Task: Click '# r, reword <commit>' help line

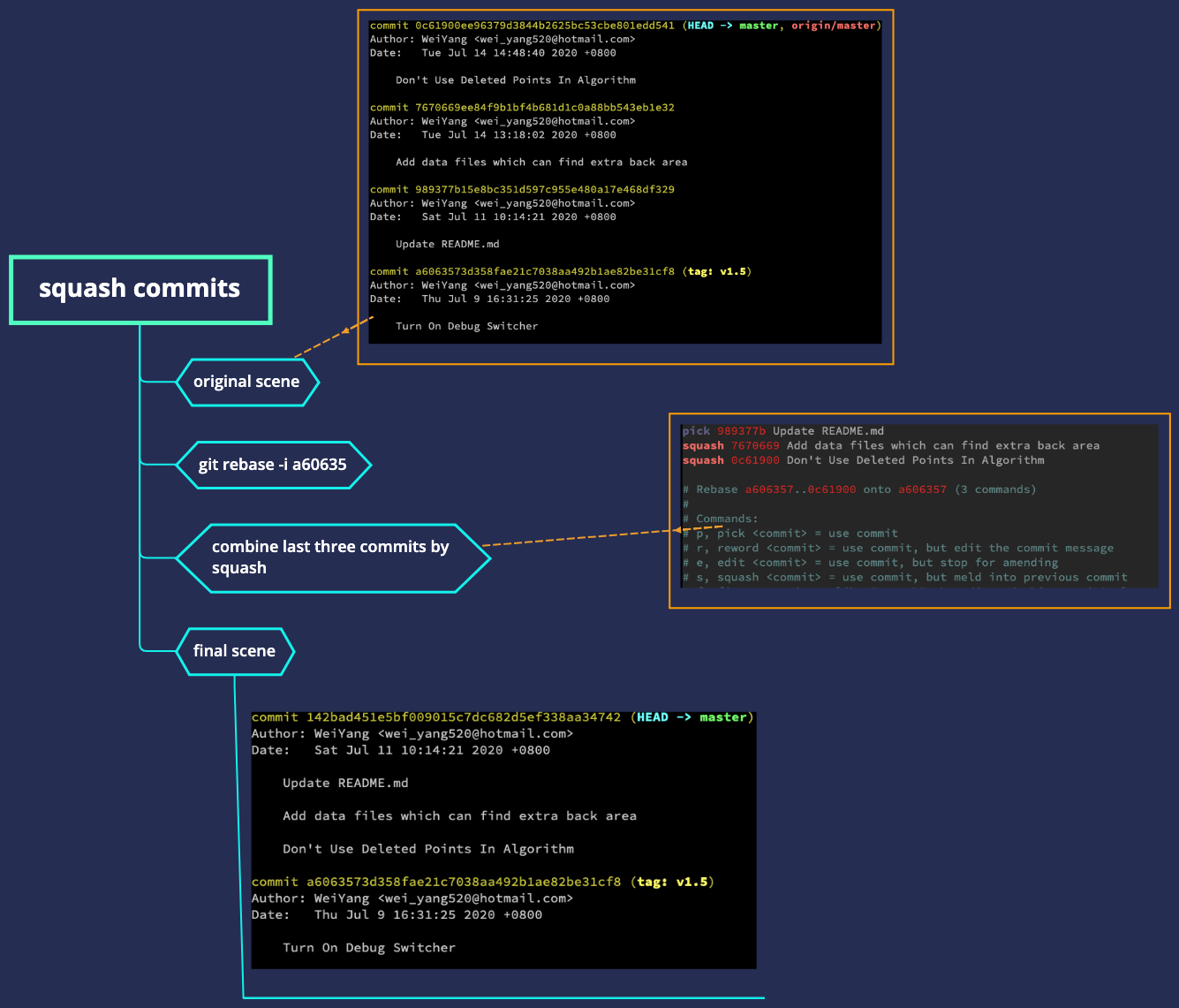Action: pos(898,549)
